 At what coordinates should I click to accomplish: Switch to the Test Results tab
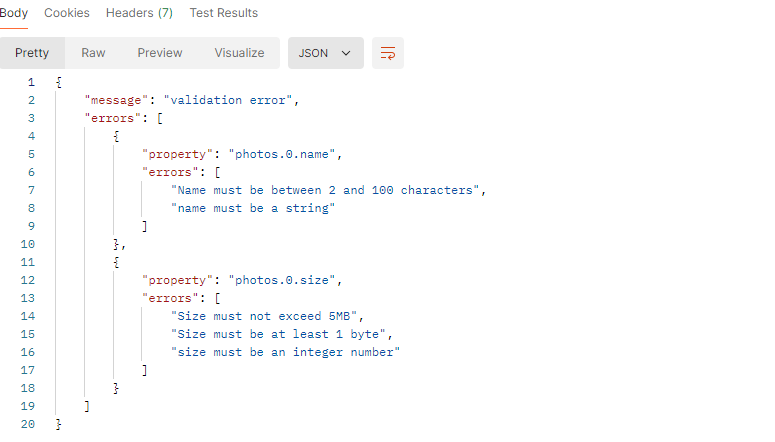(224, 13)
